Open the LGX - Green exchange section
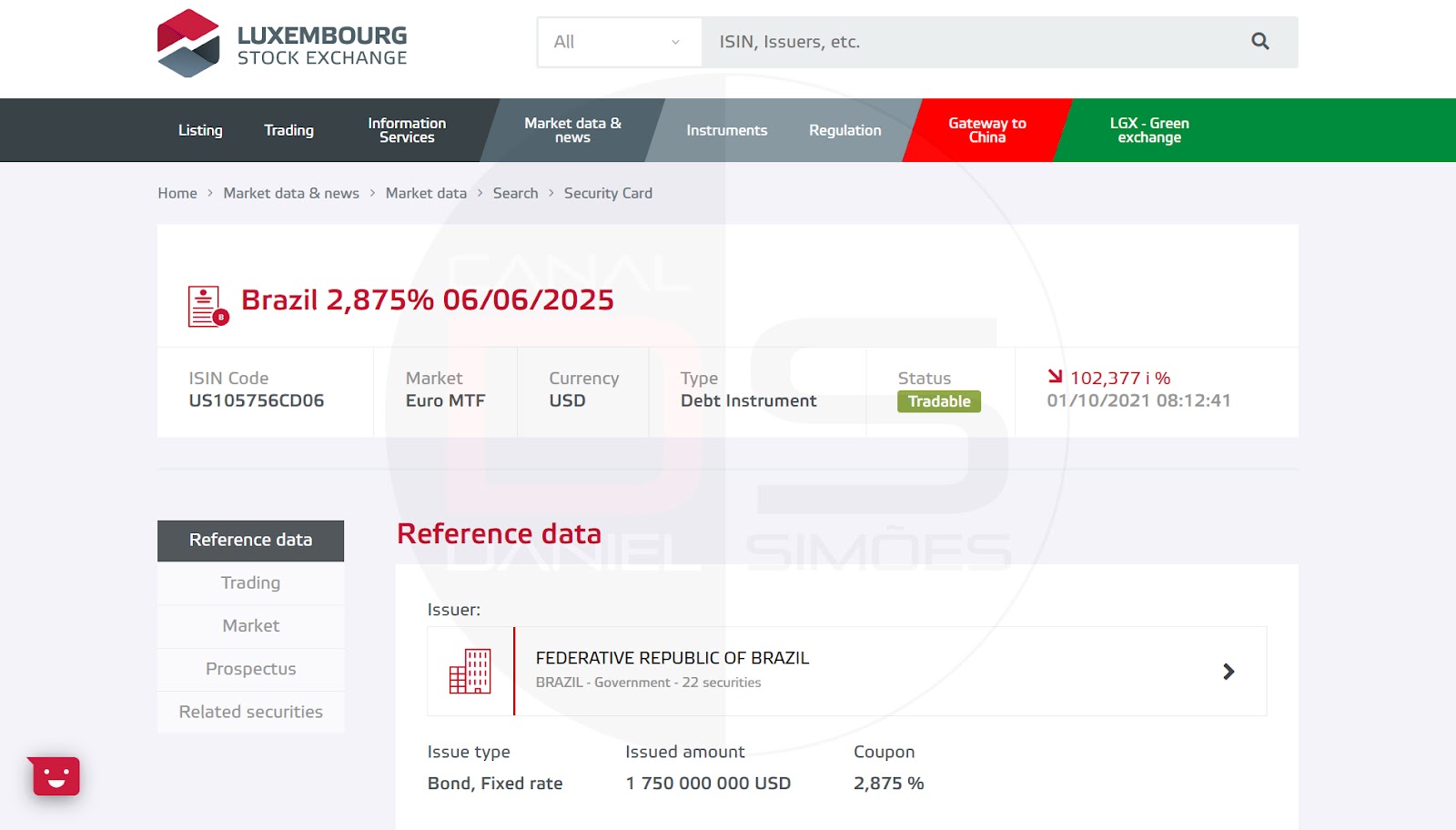This screenshot has width=1456, height=830. point(1149,130)
